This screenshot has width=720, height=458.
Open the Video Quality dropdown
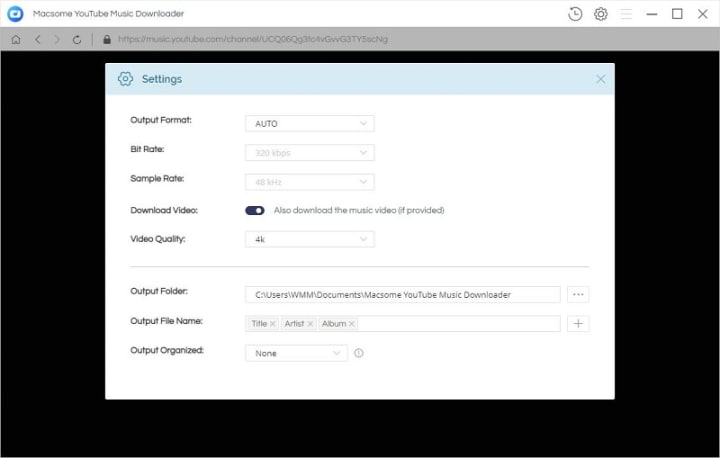tap(310, 239)
